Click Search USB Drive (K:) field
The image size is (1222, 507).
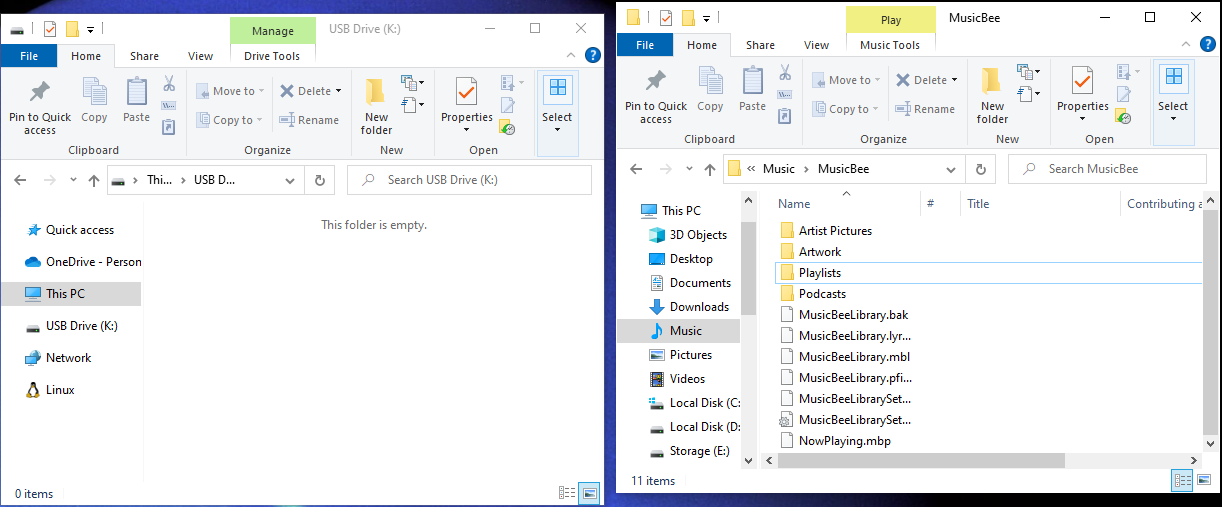pos(471,180)
